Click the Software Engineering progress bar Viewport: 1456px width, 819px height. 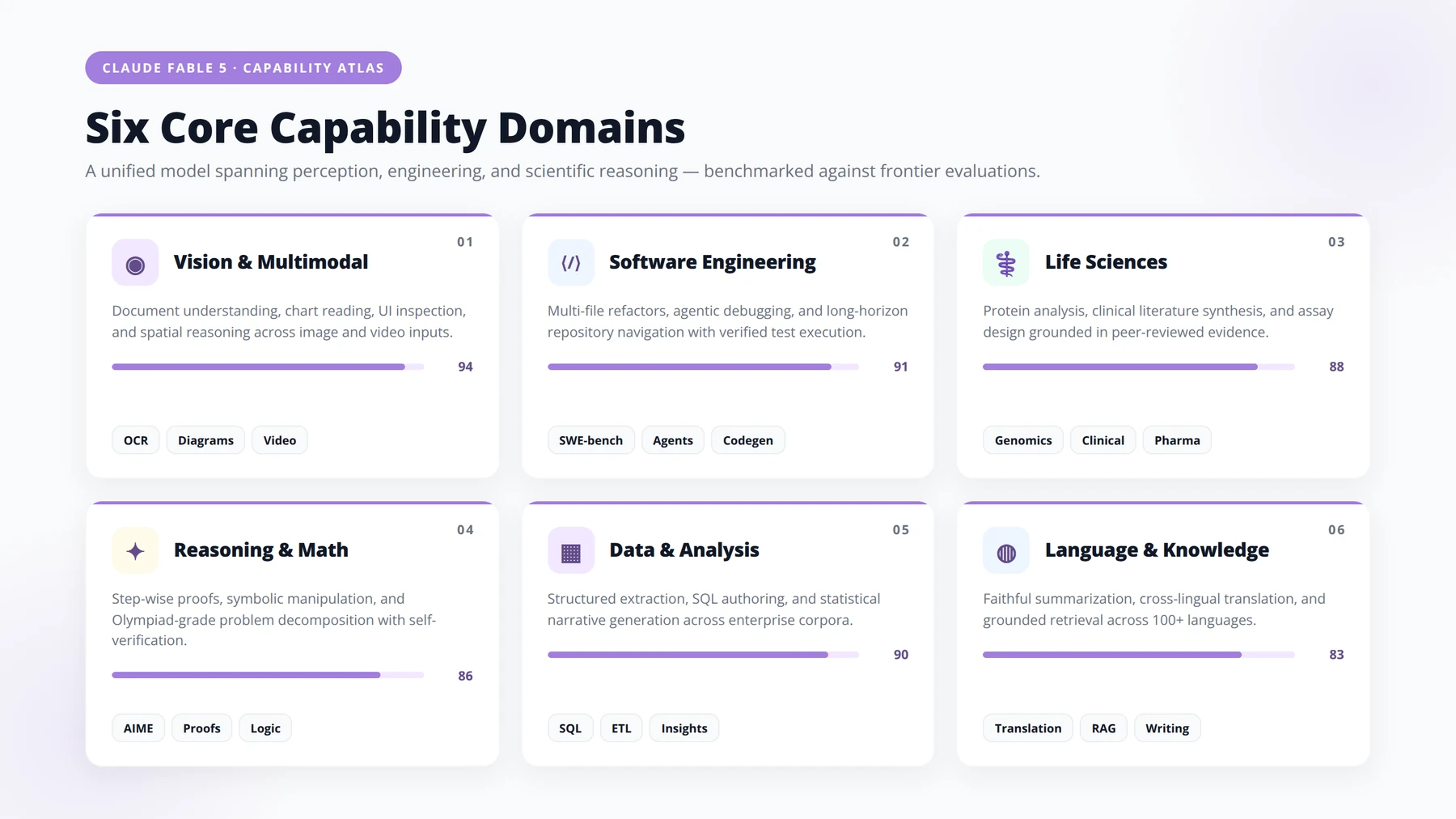(703, 367)
